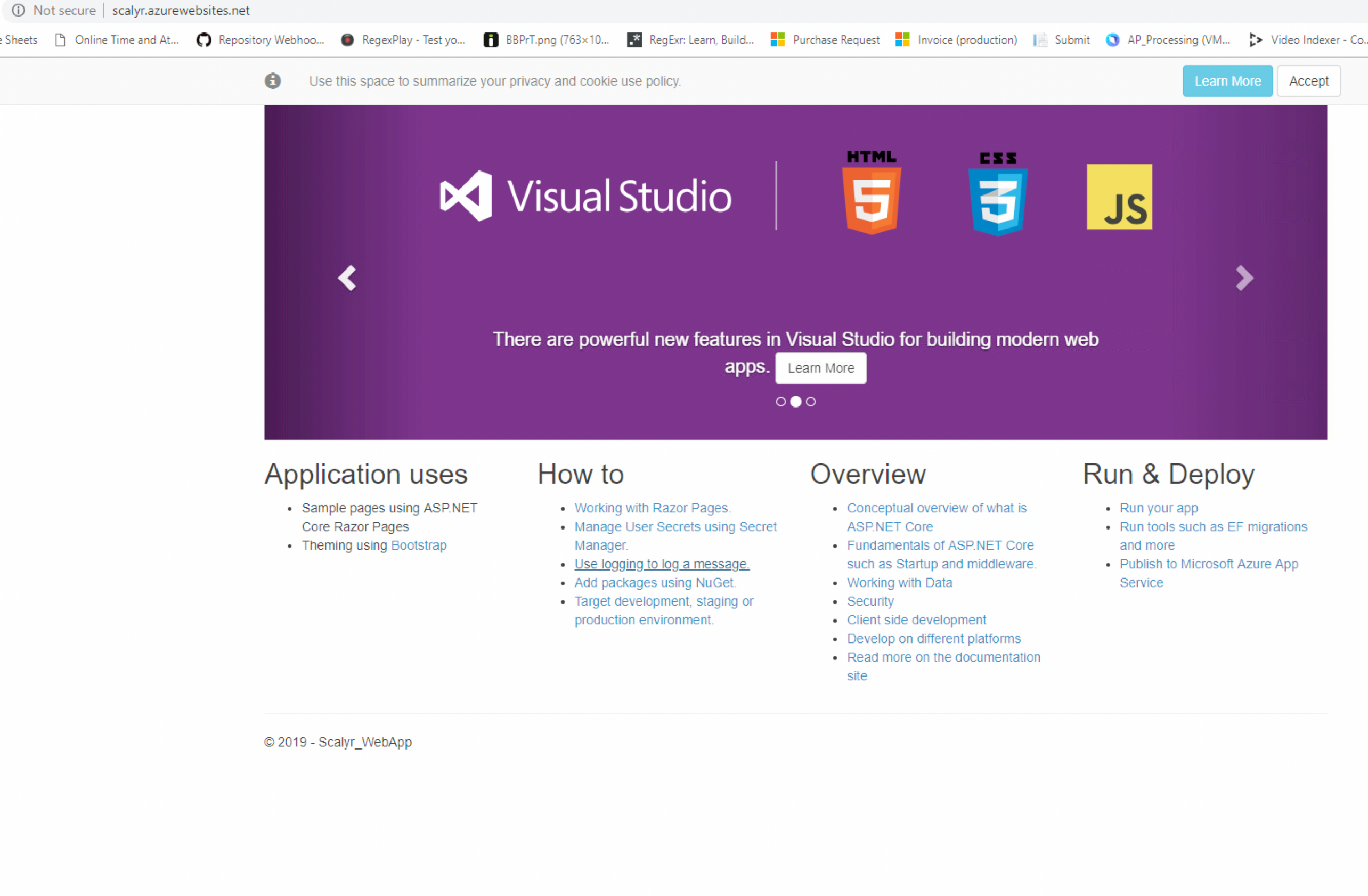Click Learn More button in carousel
Viewport: 1368px width, 896px height.
(820, 367)
